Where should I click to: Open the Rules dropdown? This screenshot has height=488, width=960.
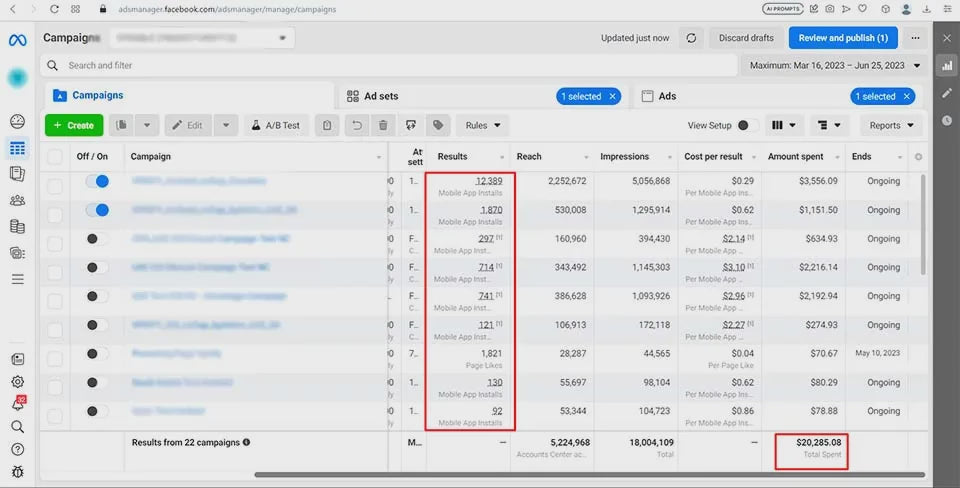[483, 125]
